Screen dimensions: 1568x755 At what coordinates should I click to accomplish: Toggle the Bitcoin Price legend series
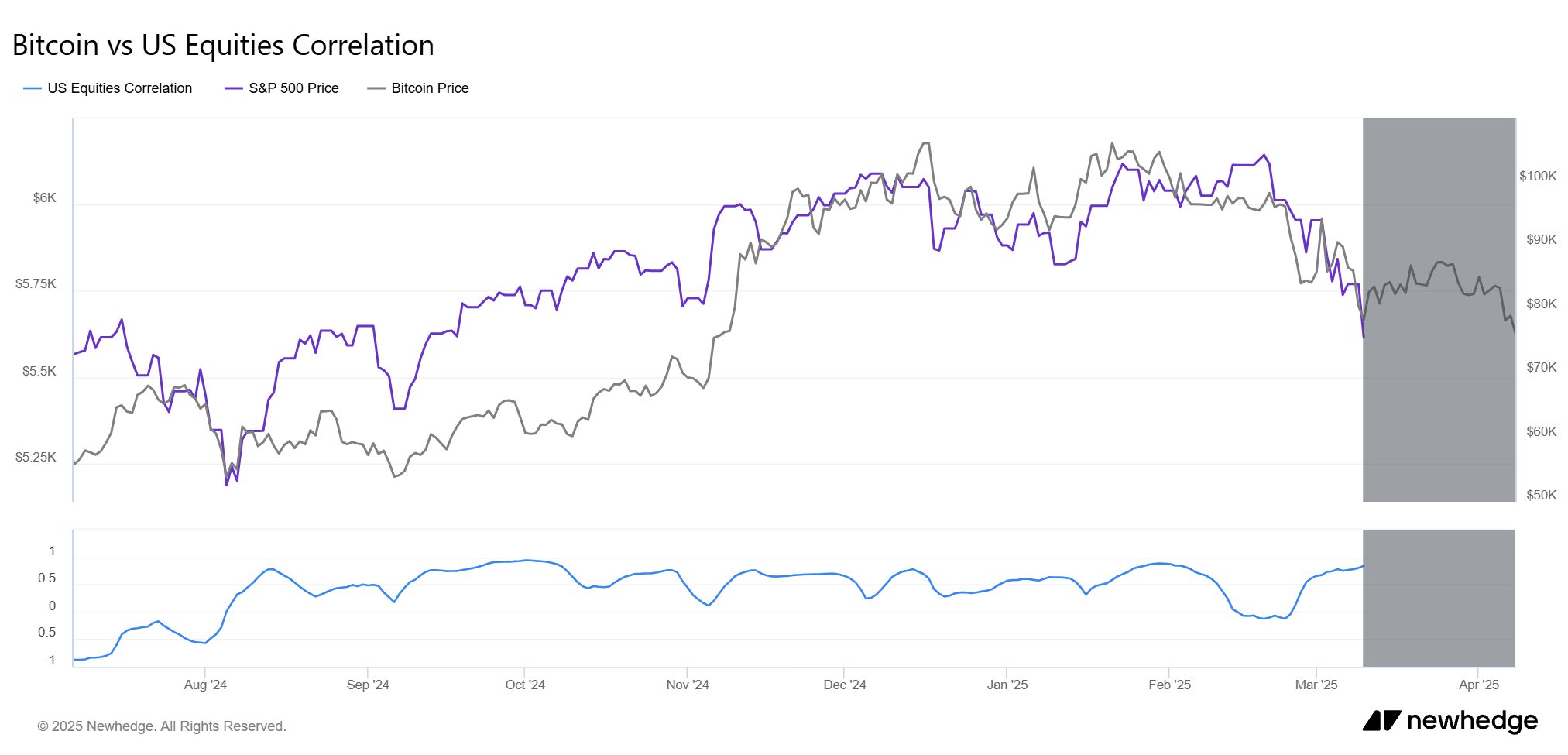(430, 88)
